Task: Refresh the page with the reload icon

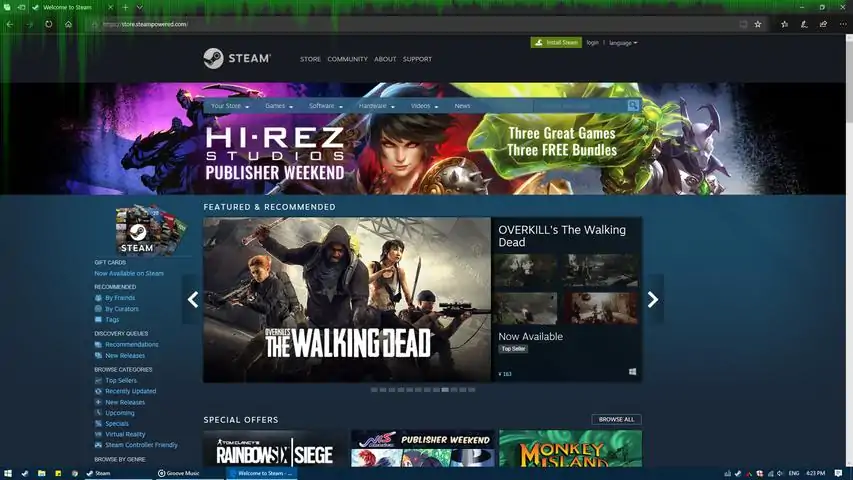Action: (49, 24)
